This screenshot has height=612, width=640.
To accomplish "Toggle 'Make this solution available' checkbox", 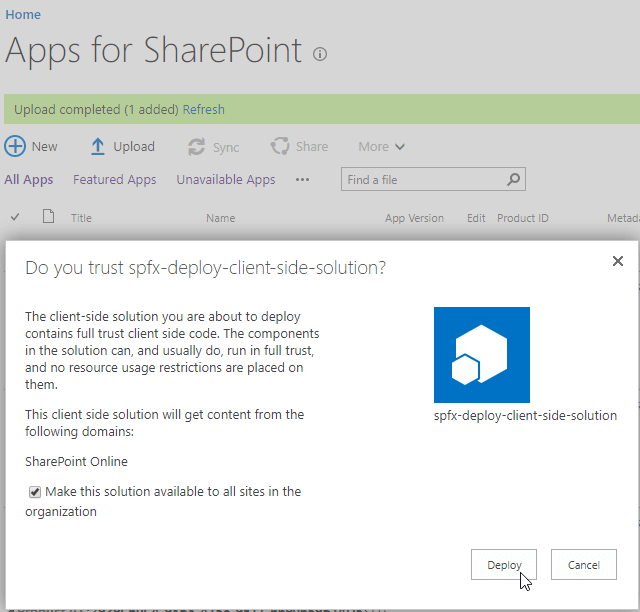I will [x=35, y=492].
